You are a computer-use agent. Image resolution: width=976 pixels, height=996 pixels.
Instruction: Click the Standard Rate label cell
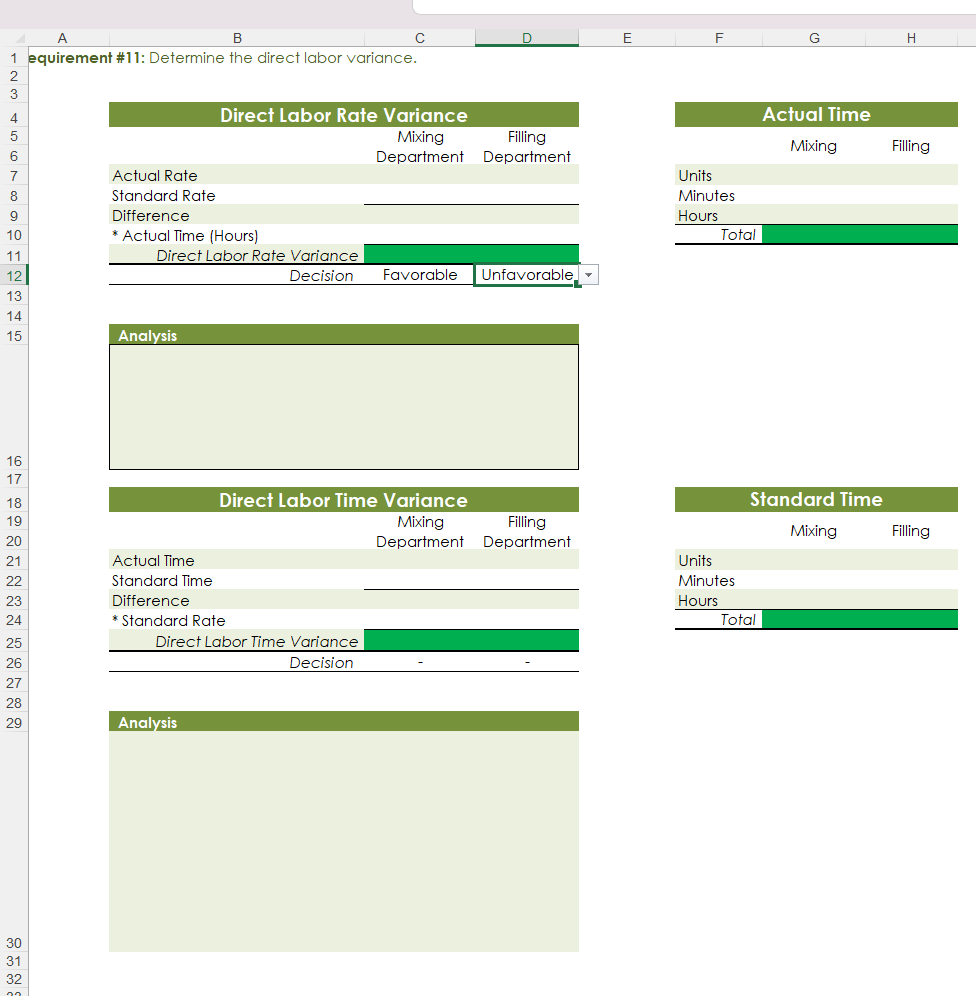[163, 195]
